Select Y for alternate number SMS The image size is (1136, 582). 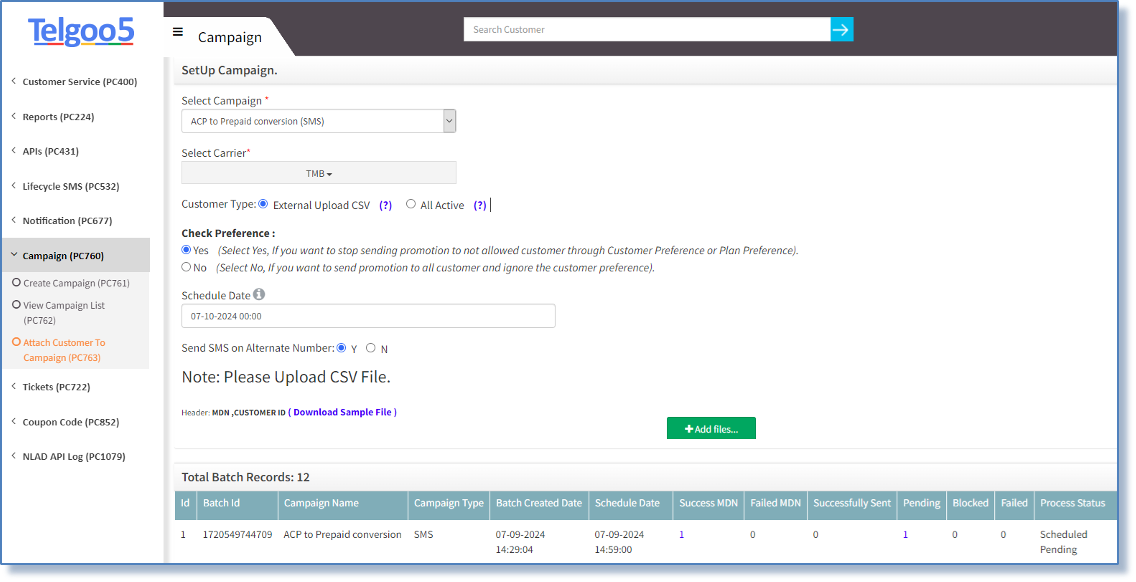coord(341,348)
